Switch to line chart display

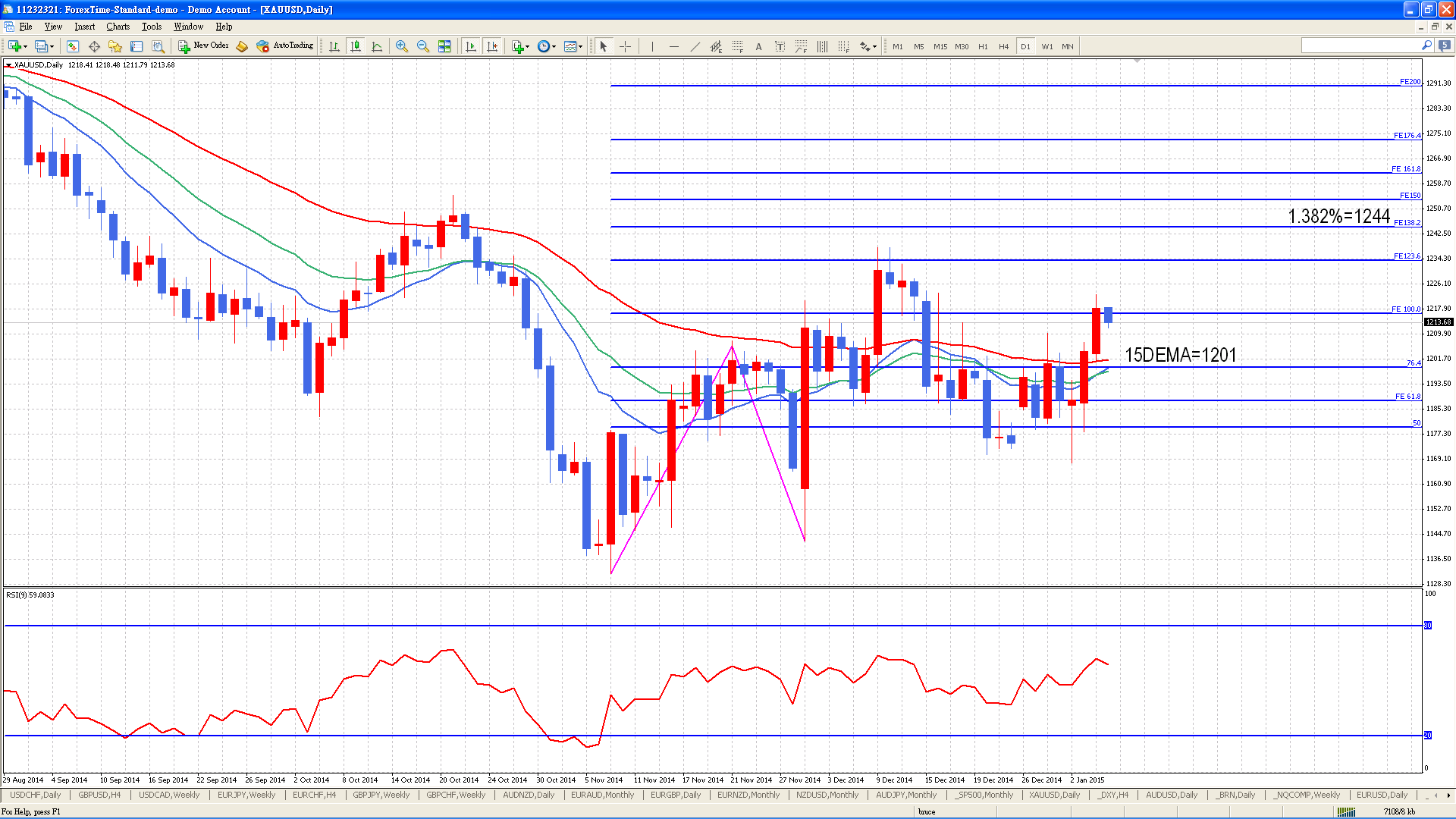(x=377, y=46)
